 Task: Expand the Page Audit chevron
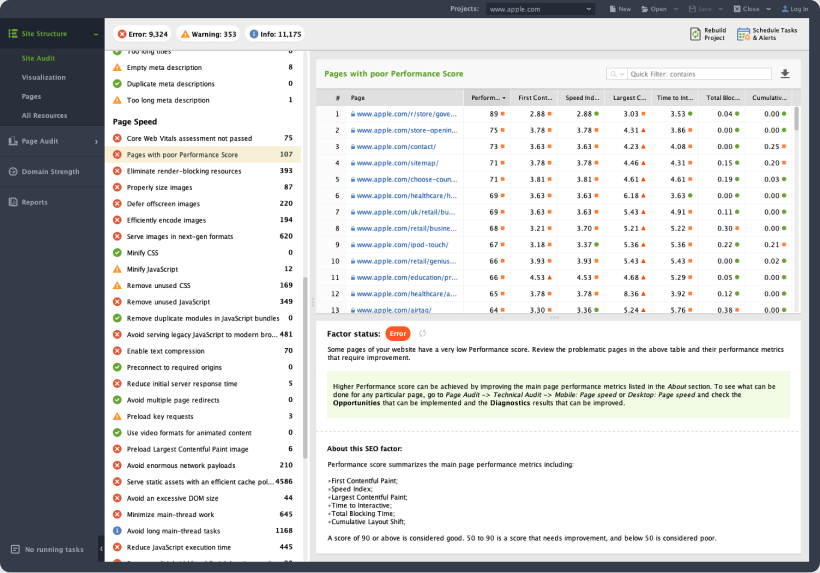[x=96, y=142]
